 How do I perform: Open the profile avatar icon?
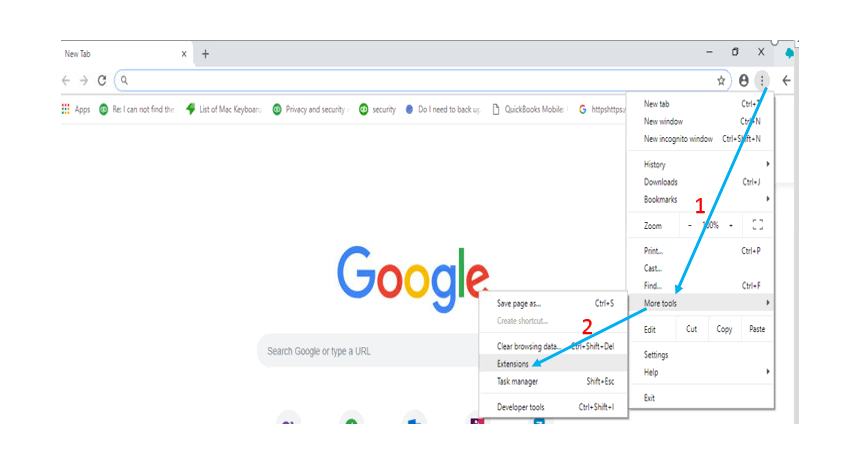(x=744, y=81)
